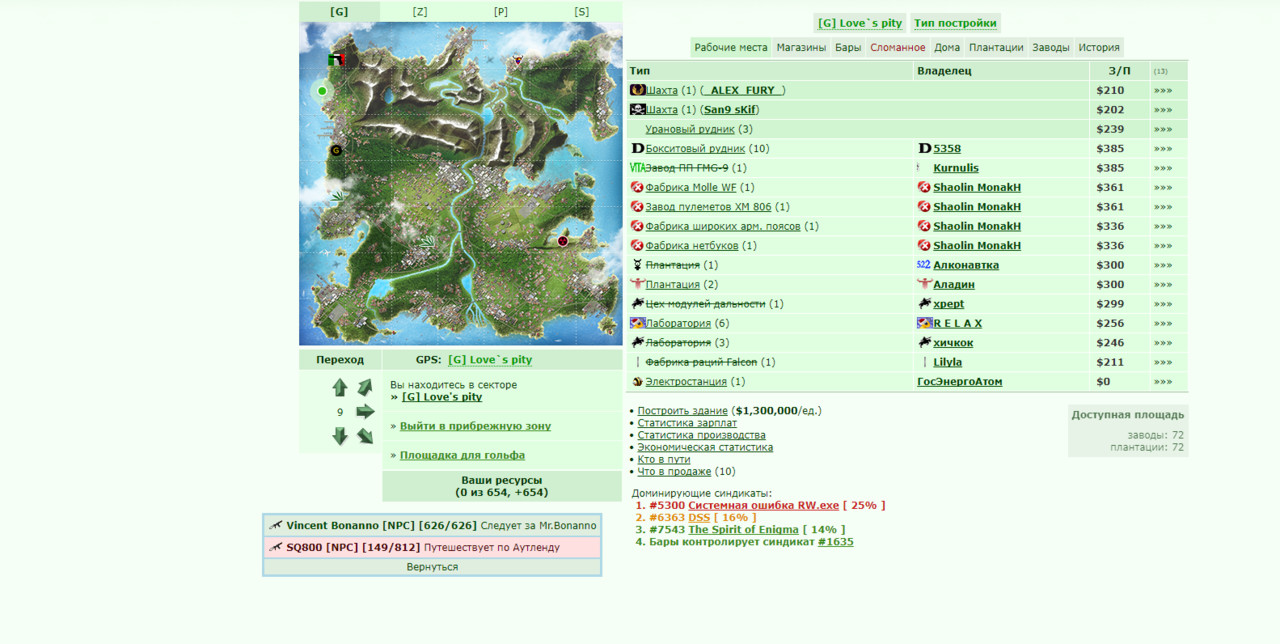Expand the $210 Шахта row with »»»
Image resolution: width=1280 pixels, height=644 pixels.
click(1163, 90)
